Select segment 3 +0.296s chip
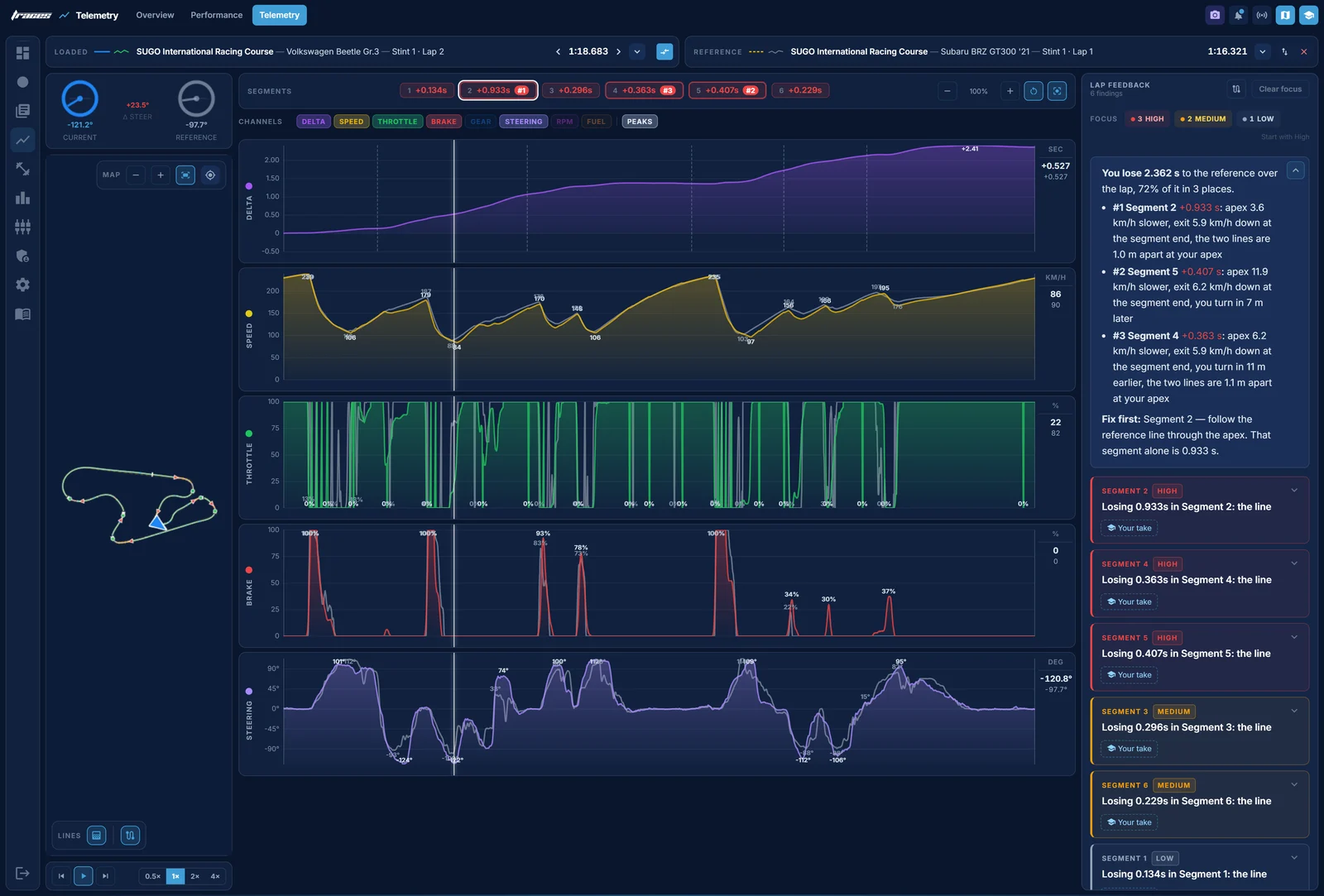The height and width of the screenshot is (896, 1324). (571, 90)
